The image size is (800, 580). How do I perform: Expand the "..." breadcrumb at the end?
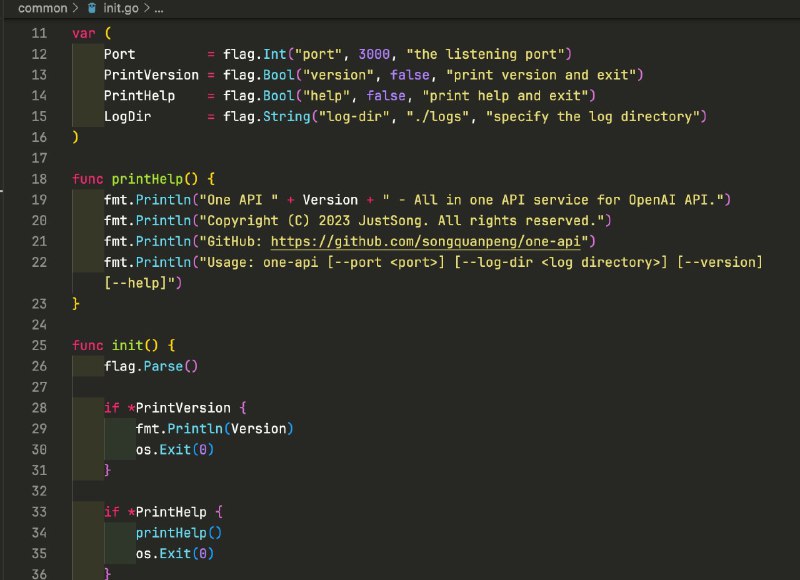162,7
